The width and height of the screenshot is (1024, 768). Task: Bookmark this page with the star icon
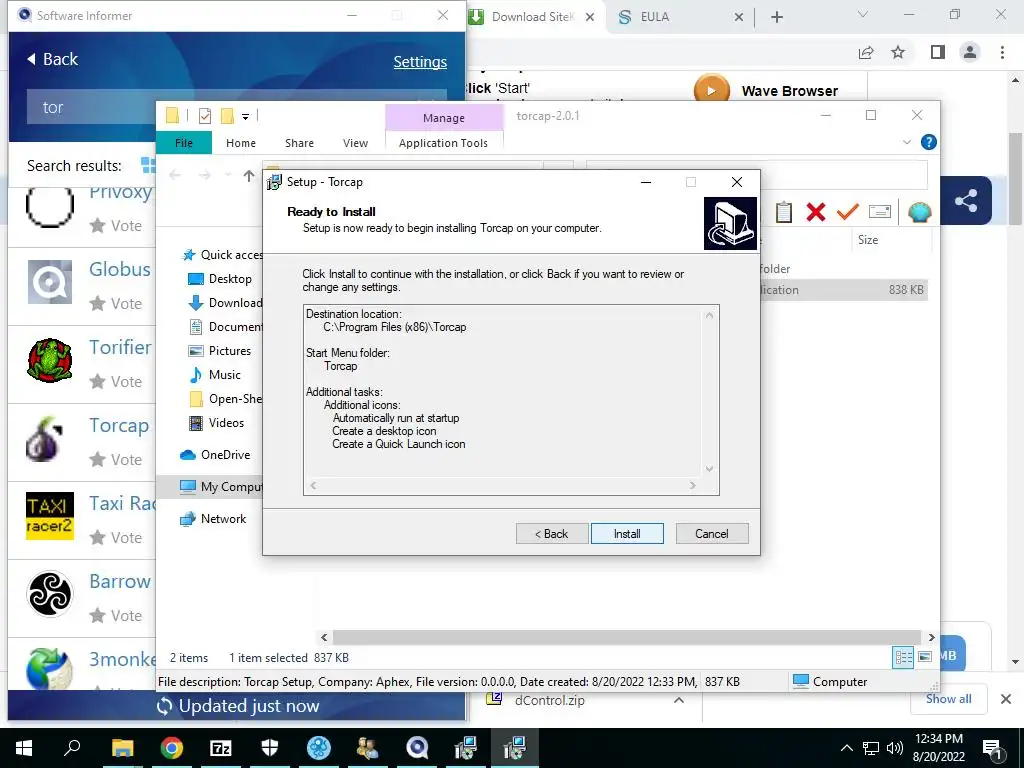coord(898,52)
